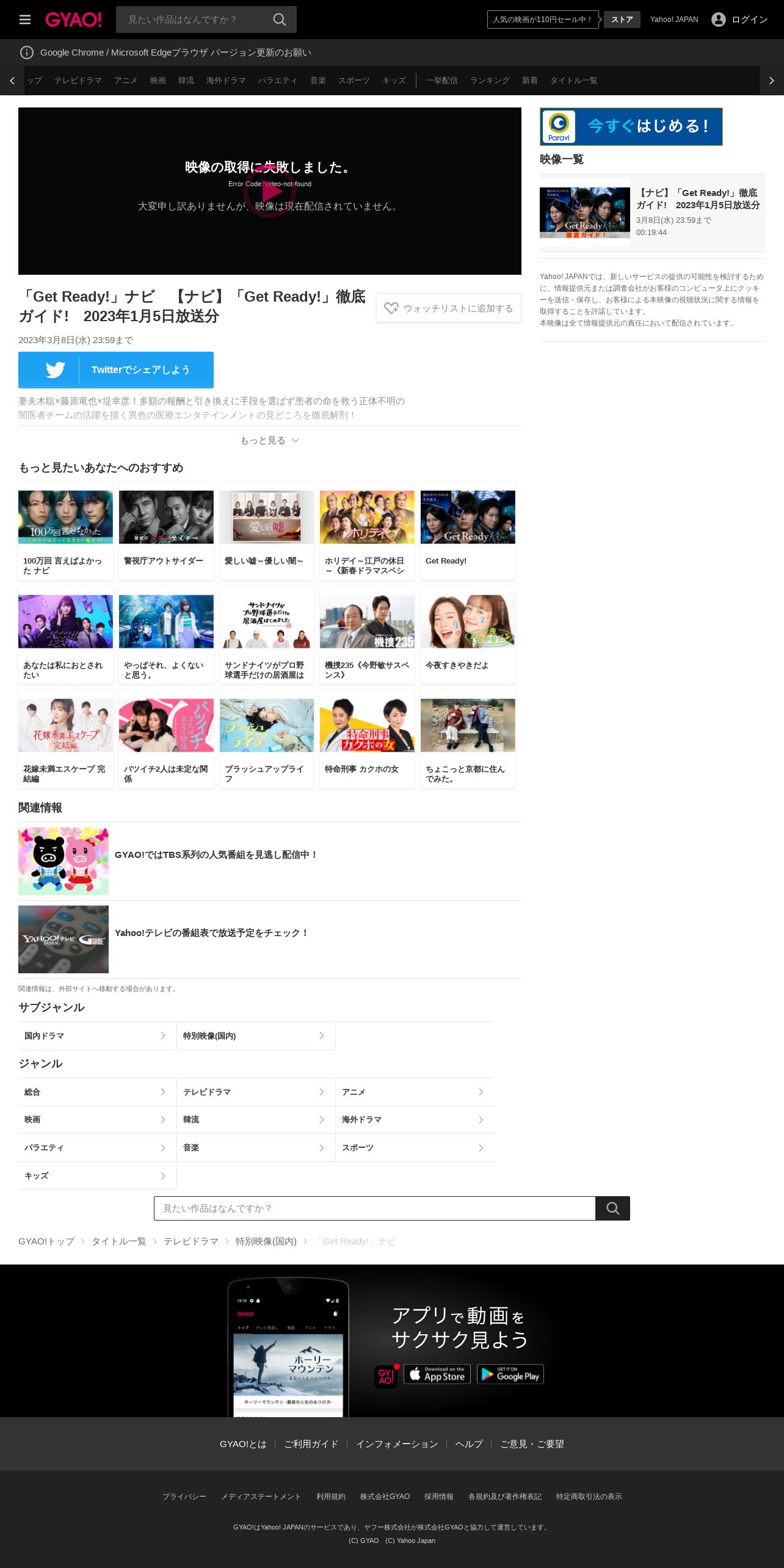Click the info icon beside browser update notice
The height and width of the screenshot is (1568, 784).
[x=27, y=53]
